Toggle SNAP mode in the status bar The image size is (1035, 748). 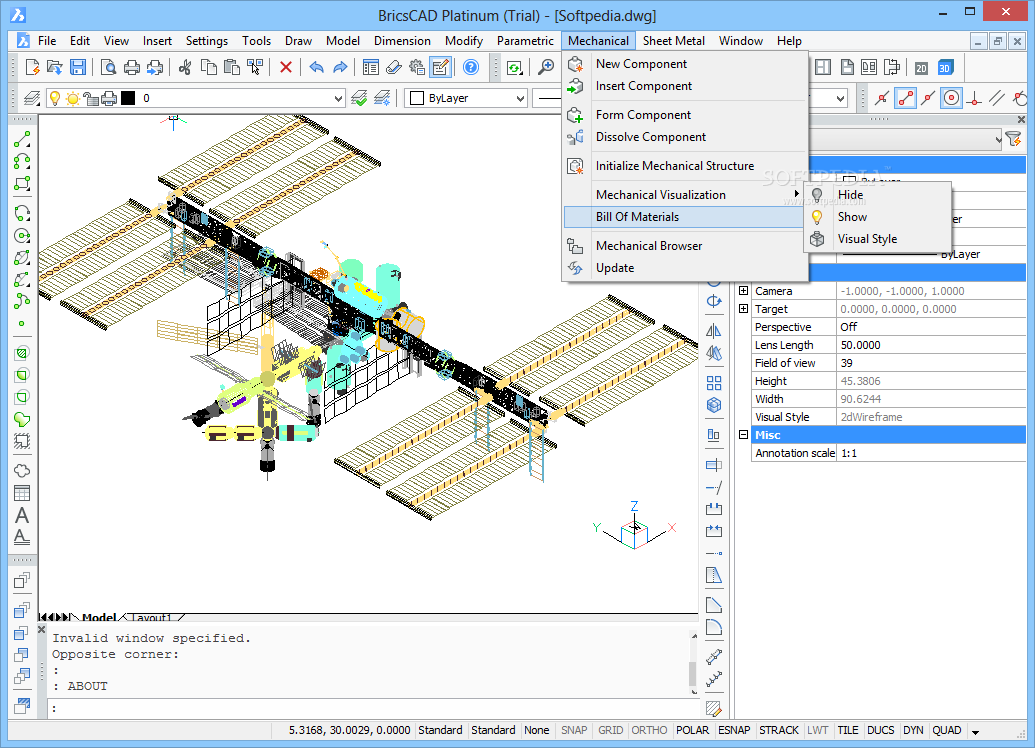click(574, 730)
